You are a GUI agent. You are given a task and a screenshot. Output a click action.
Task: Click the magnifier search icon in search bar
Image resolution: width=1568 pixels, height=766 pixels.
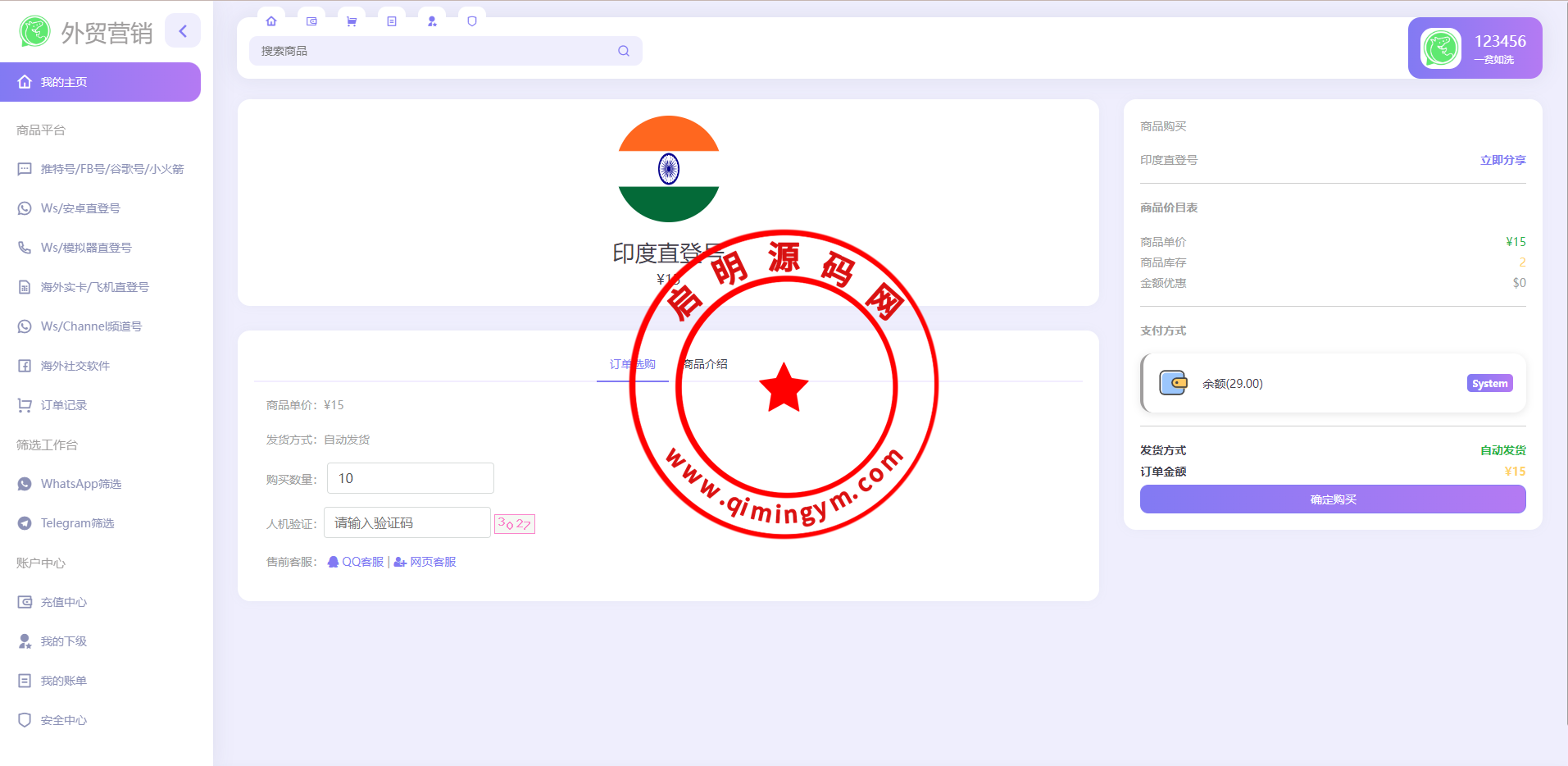(624, 51)
